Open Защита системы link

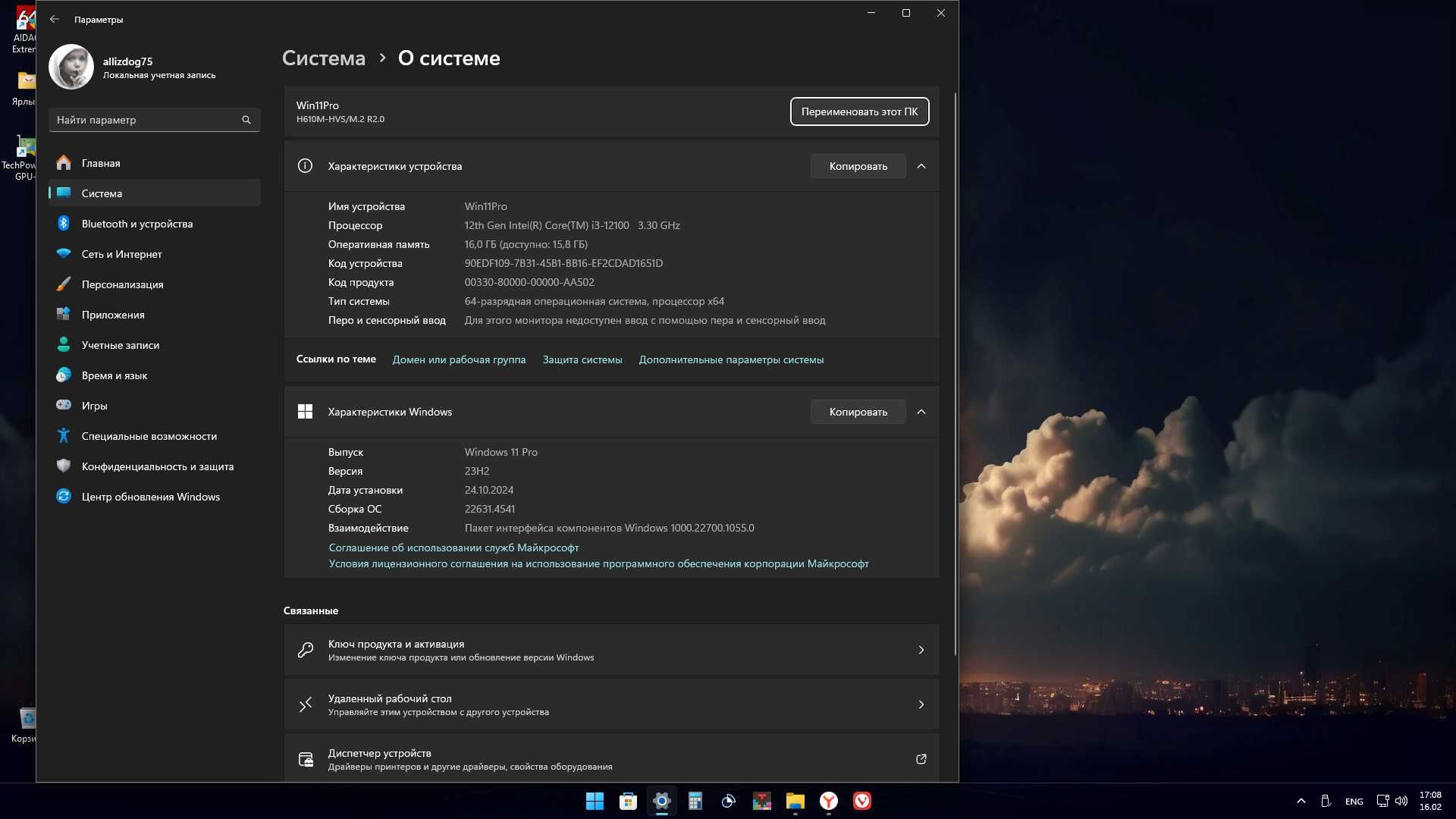point(582,359)
